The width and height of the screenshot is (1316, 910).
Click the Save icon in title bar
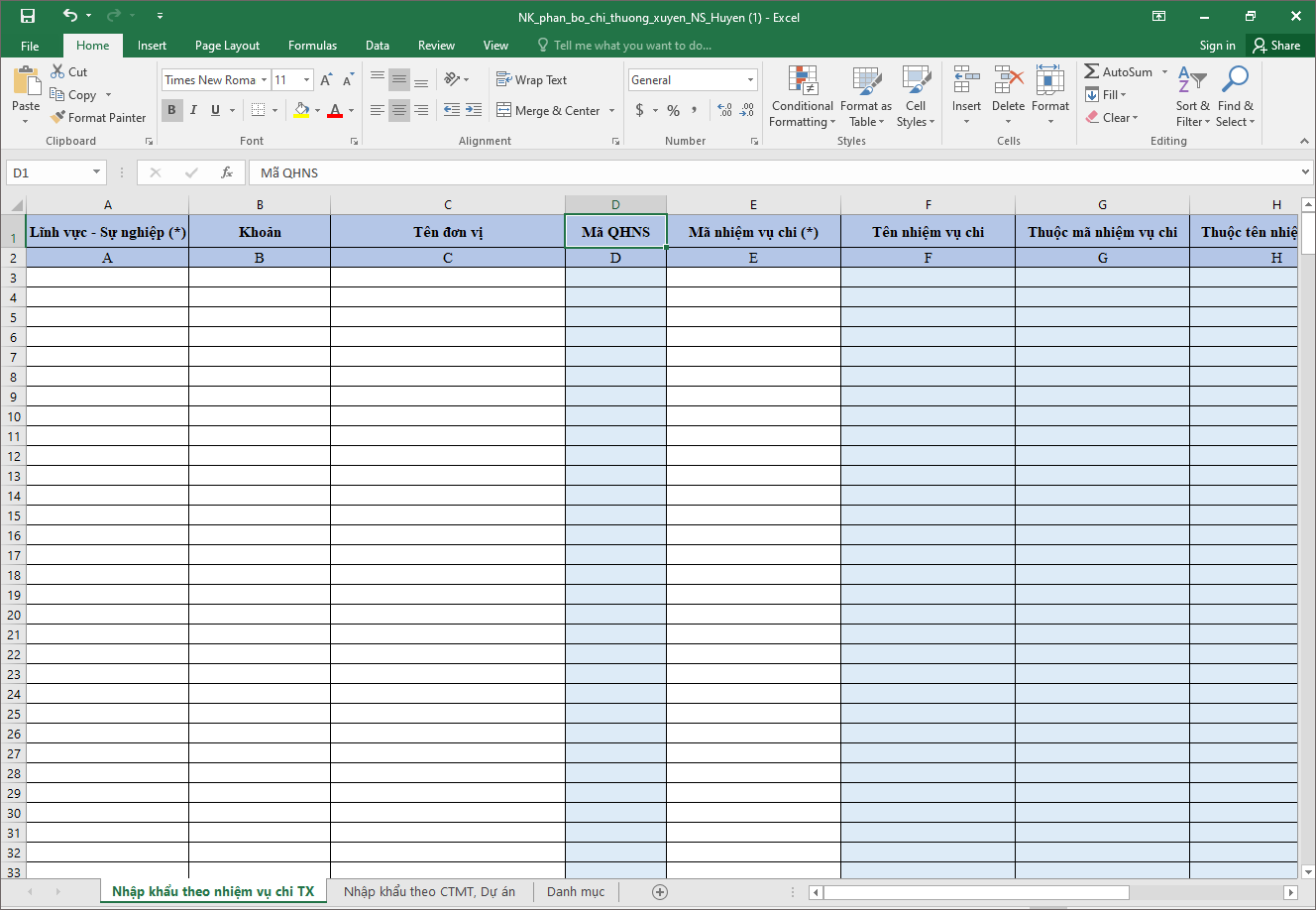pos(28,16)
